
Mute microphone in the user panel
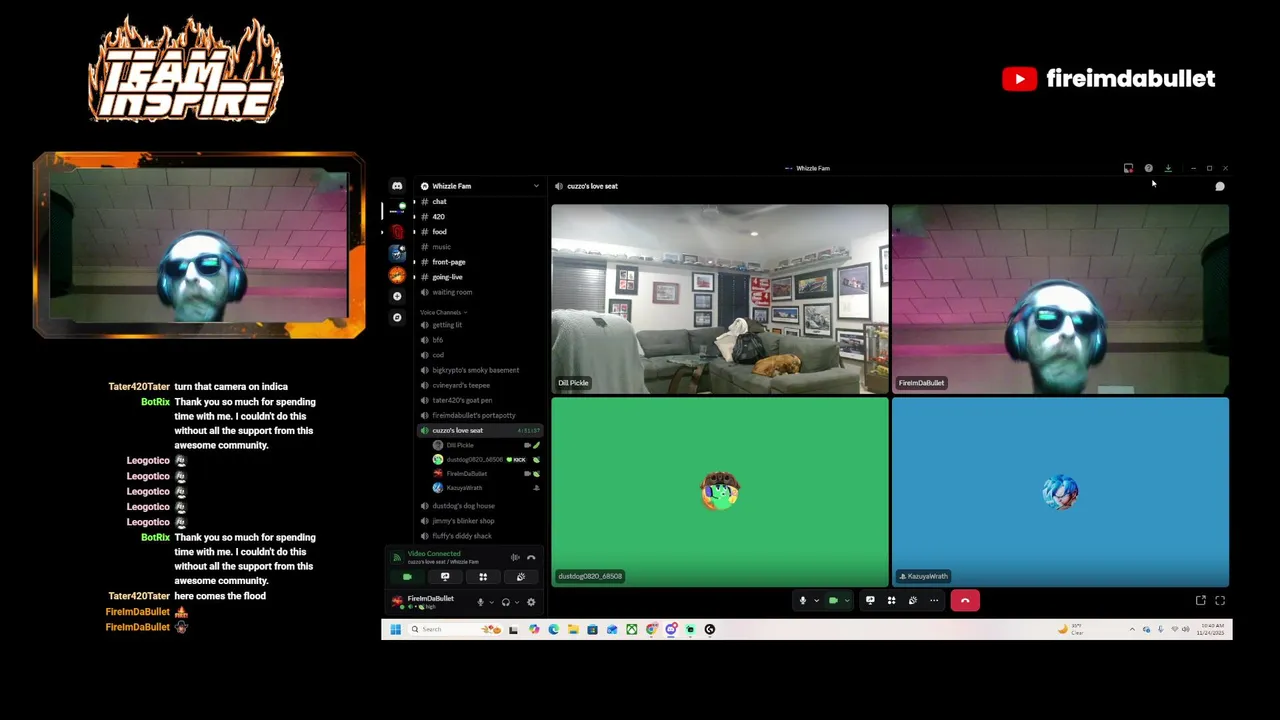pos(481,602)
